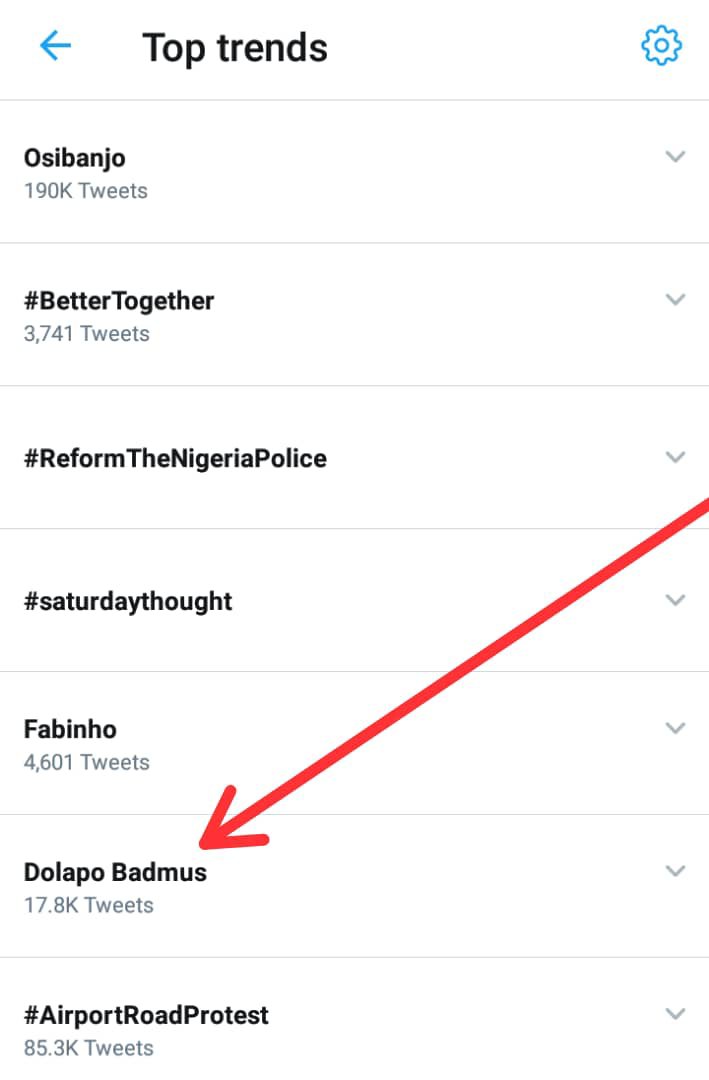
Task: Open the #ReformTheNigeriaPolice hashtag
Action: 175,459
